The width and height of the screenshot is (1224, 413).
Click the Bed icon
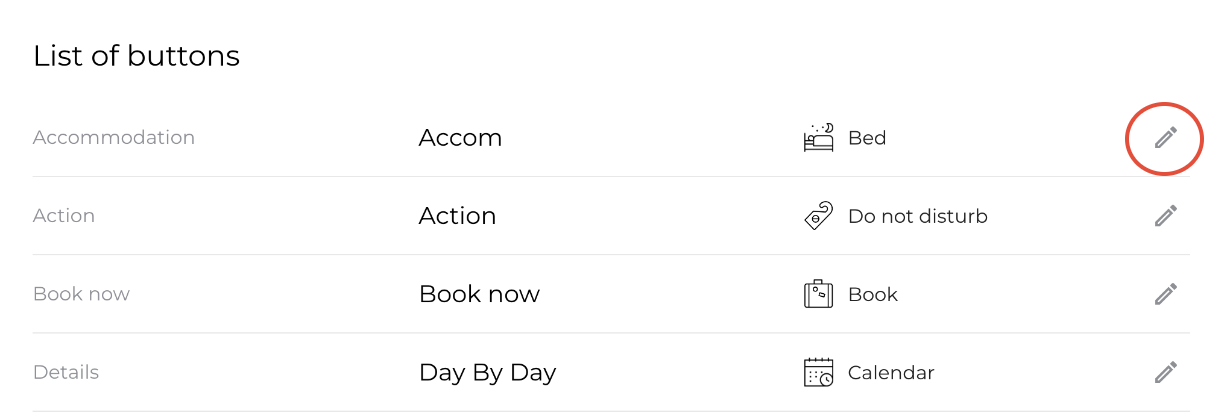point(818,138)
